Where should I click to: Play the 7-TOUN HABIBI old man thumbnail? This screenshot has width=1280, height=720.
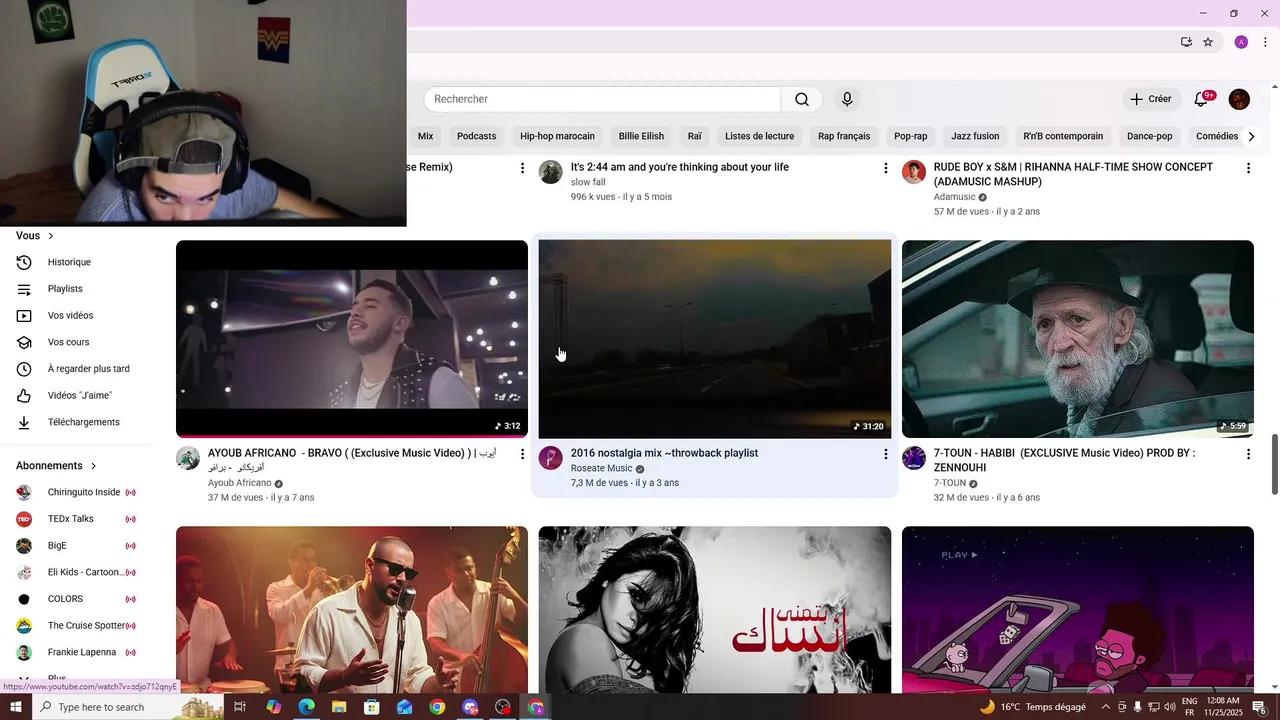click(1078, 339)
